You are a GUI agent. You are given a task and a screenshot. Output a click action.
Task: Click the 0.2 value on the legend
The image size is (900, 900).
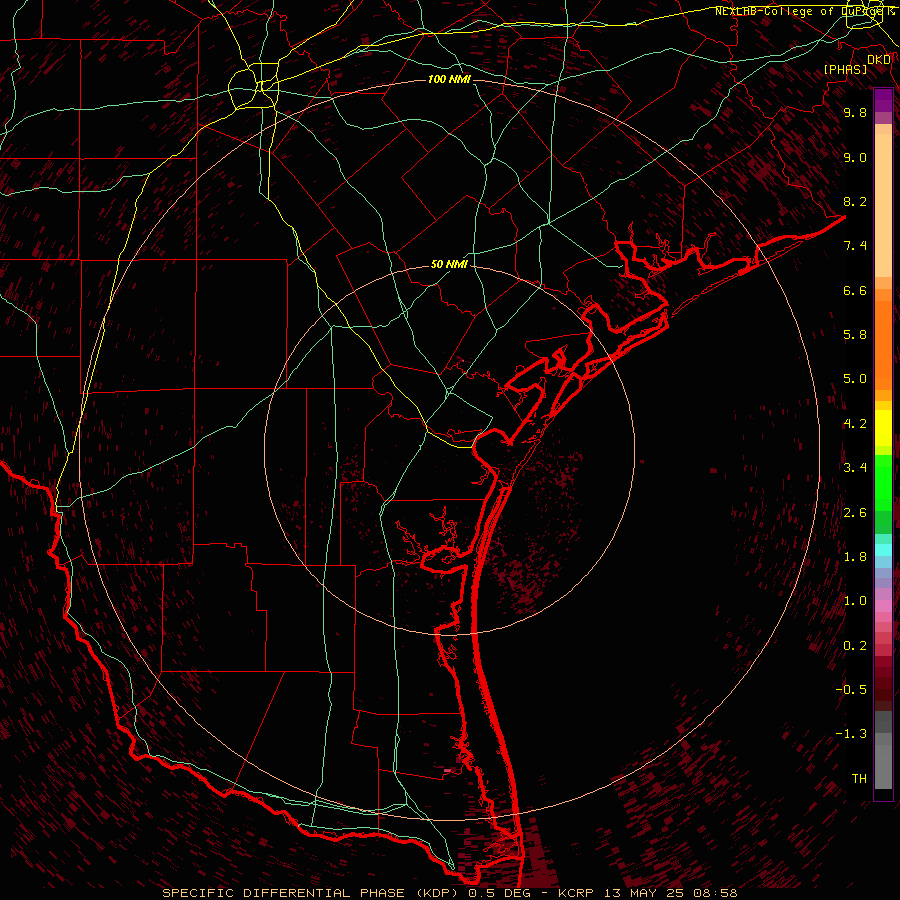click(855, 646)
